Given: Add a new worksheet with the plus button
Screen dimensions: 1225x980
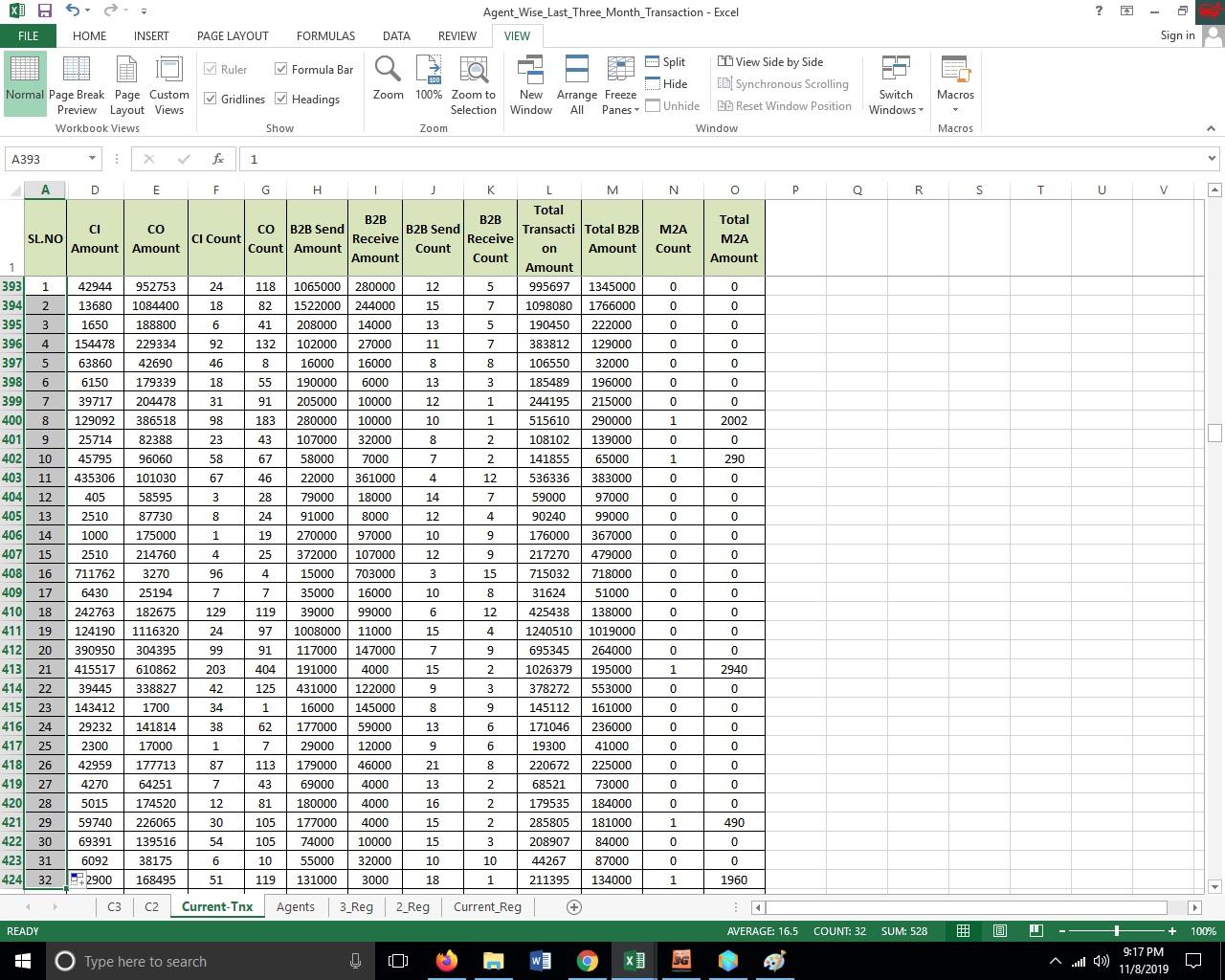Looking at the screenshot, I should pyautogui.click(x=573, y=906).
